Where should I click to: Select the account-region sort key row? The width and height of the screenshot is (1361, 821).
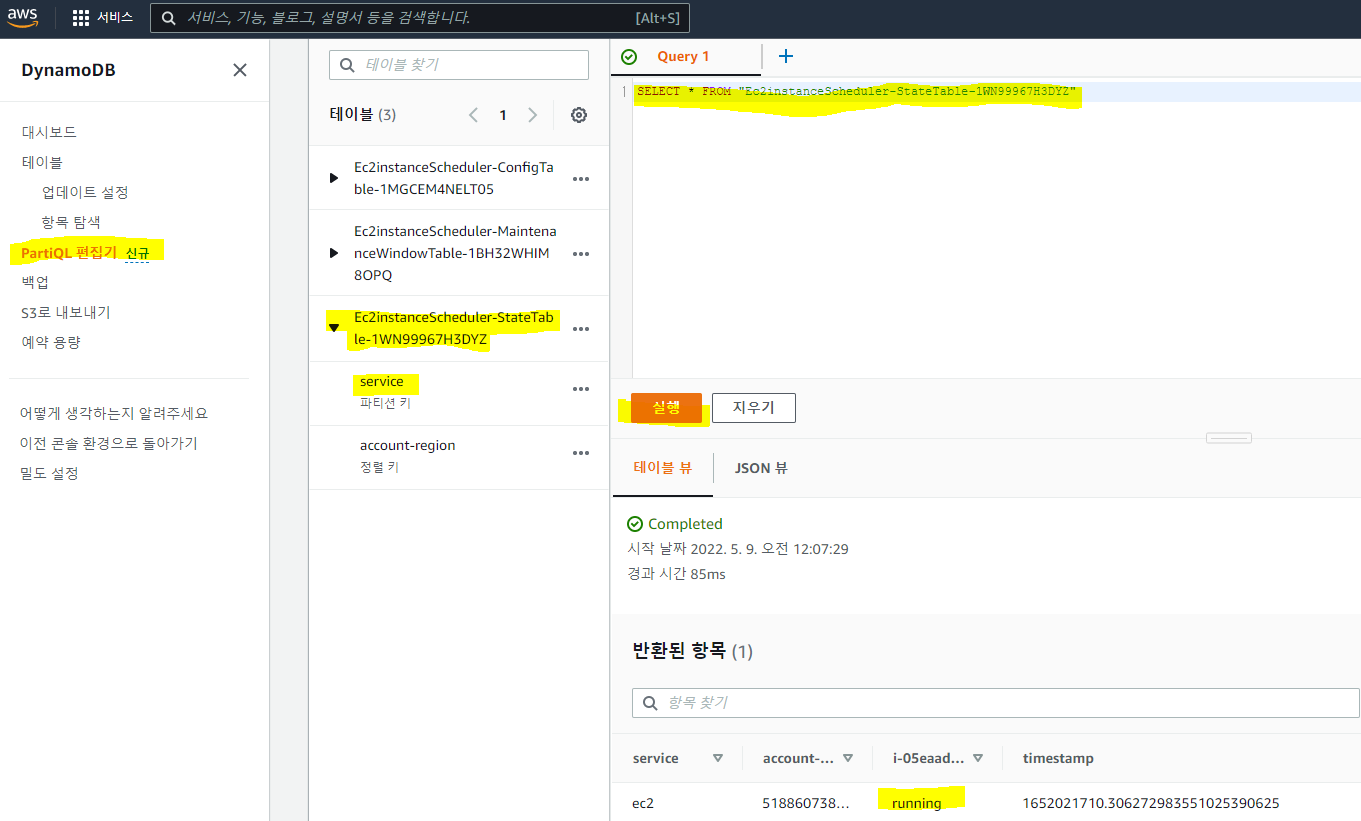coord(459,457)
